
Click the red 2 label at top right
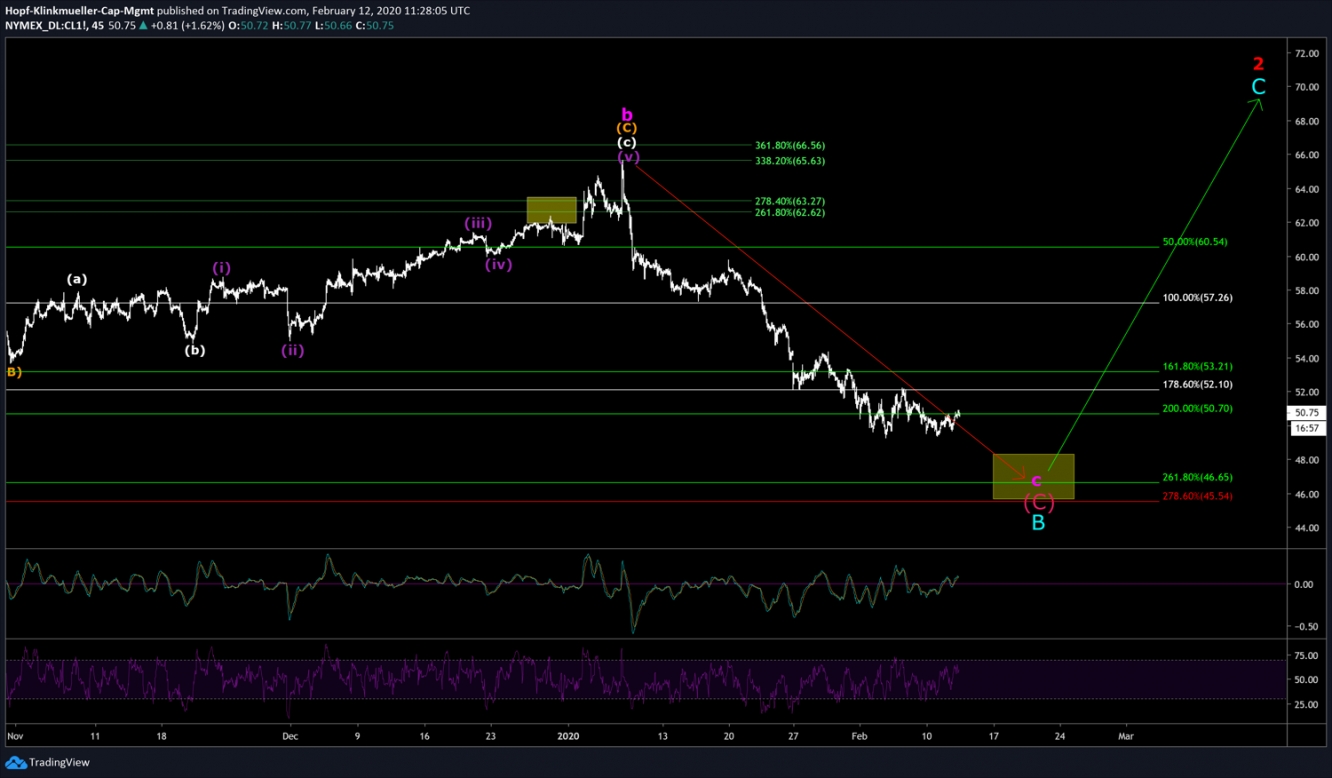(x=1258, y=64)
